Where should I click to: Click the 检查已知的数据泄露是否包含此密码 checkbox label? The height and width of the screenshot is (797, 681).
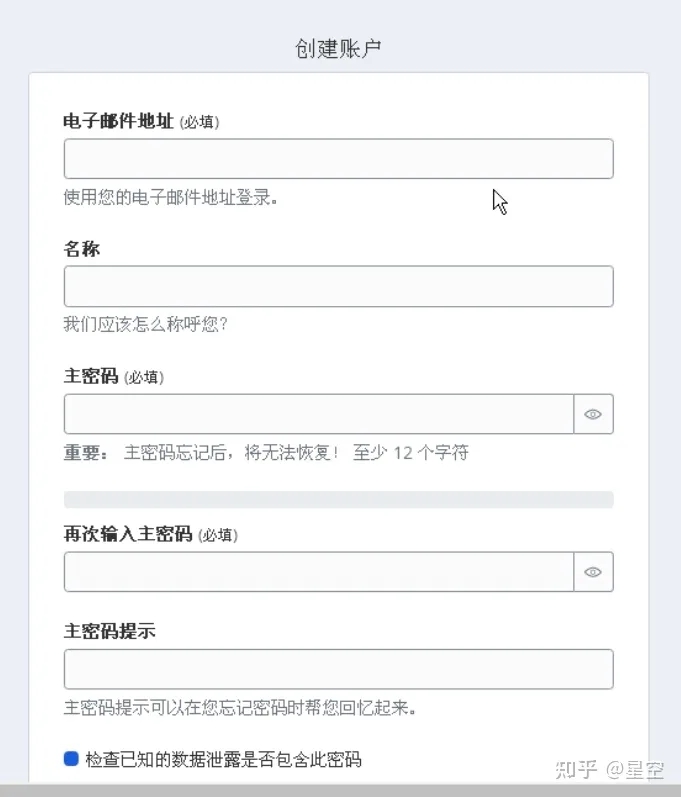pyautogui.click(x=223, y=760)
